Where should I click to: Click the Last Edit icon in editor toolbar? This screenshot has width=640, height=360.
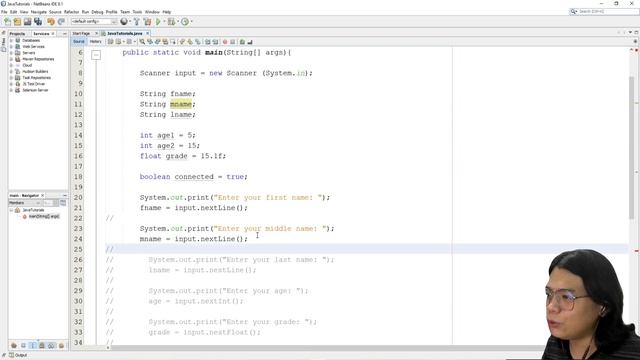pos(110,42)
